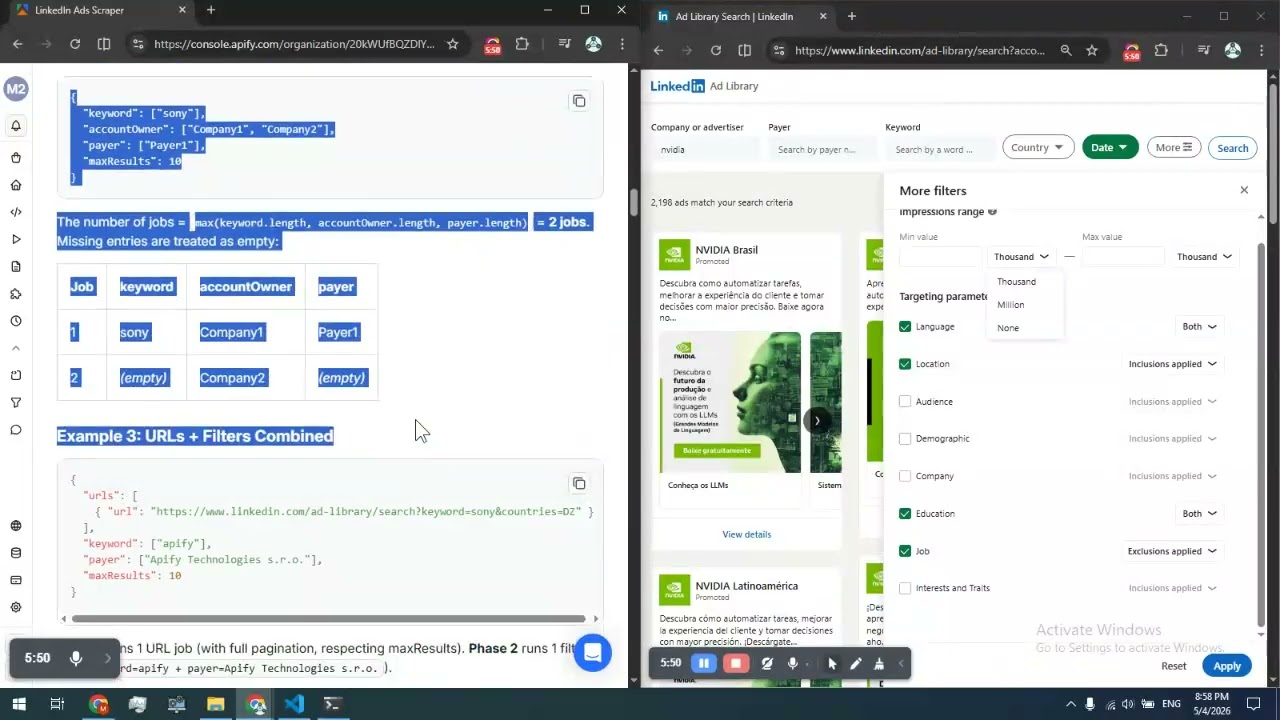The width and height of the screenshot is (1280, 720).
Task: Bookmark the Apify console page with star
Action: (452, 44)
